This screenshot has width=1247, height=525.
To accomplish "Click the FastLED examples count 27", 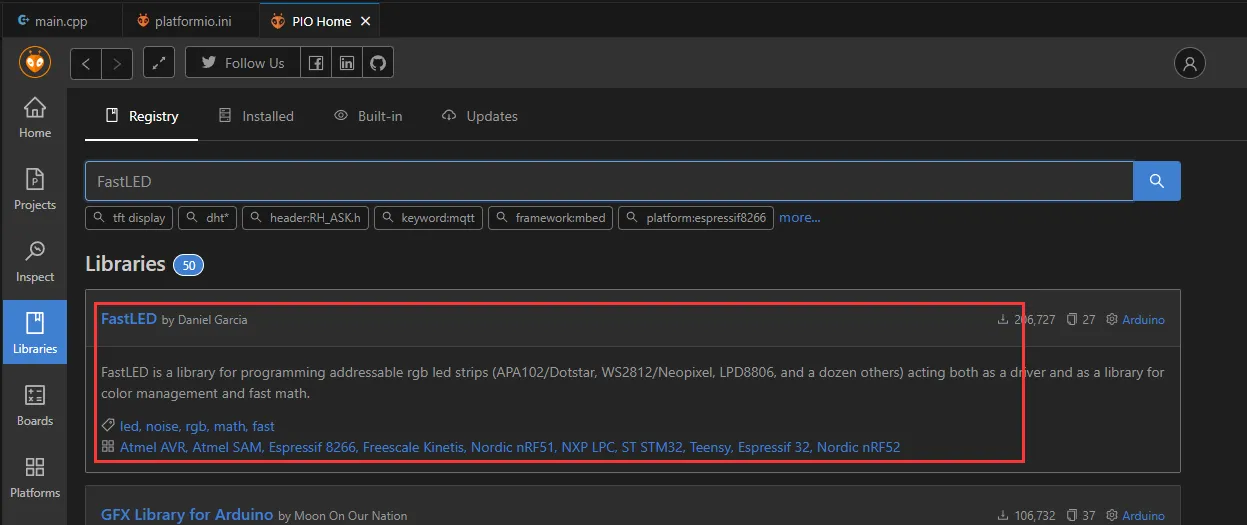I will point(1081,320).
